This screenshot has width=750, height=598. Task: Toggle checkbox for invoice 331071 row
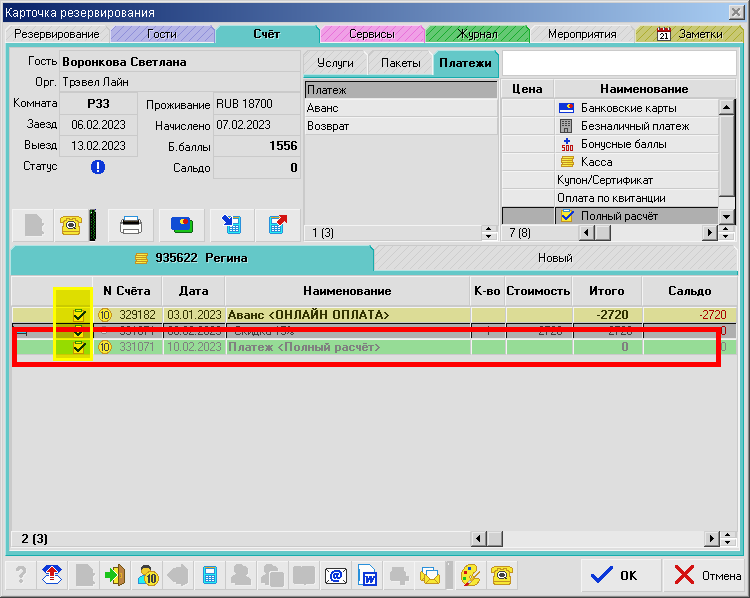(x=79, y=347)
